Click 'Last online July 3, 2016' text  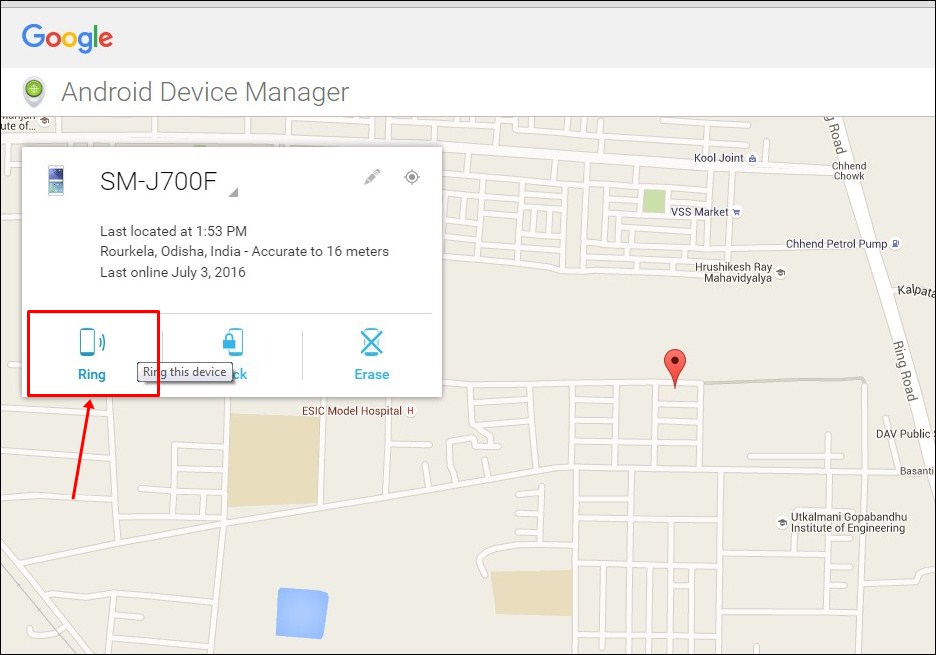[x=173, y=272]
